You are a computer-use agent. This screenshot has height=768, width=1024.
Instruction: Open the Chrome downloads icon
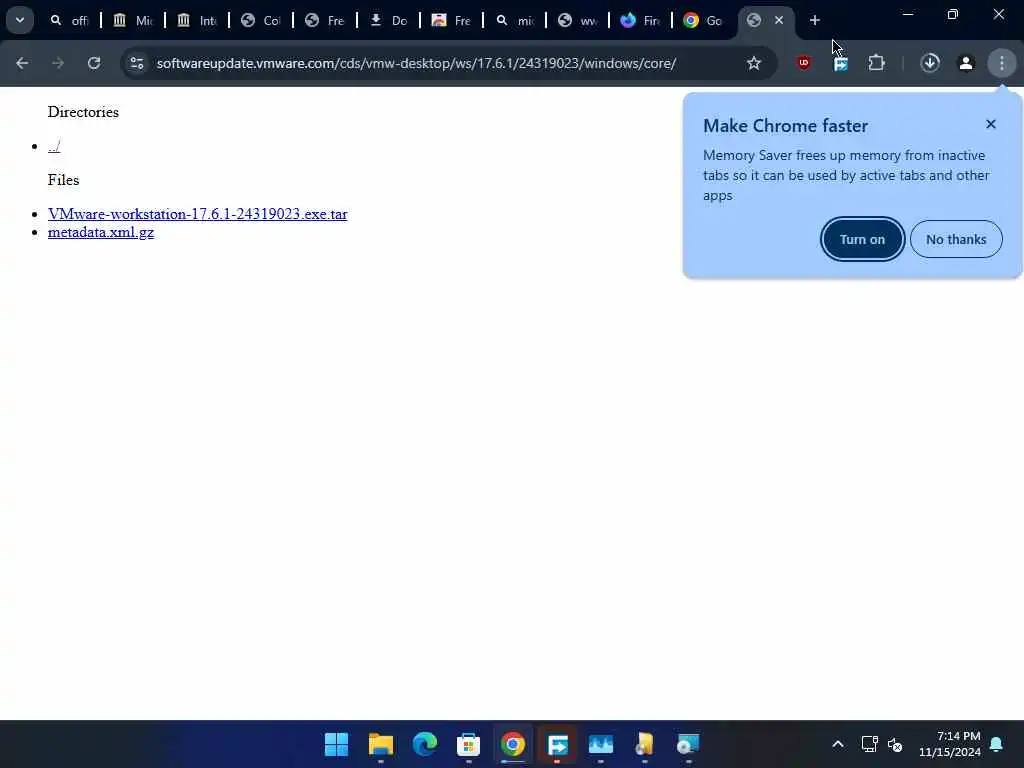click(x=930, y=63)
